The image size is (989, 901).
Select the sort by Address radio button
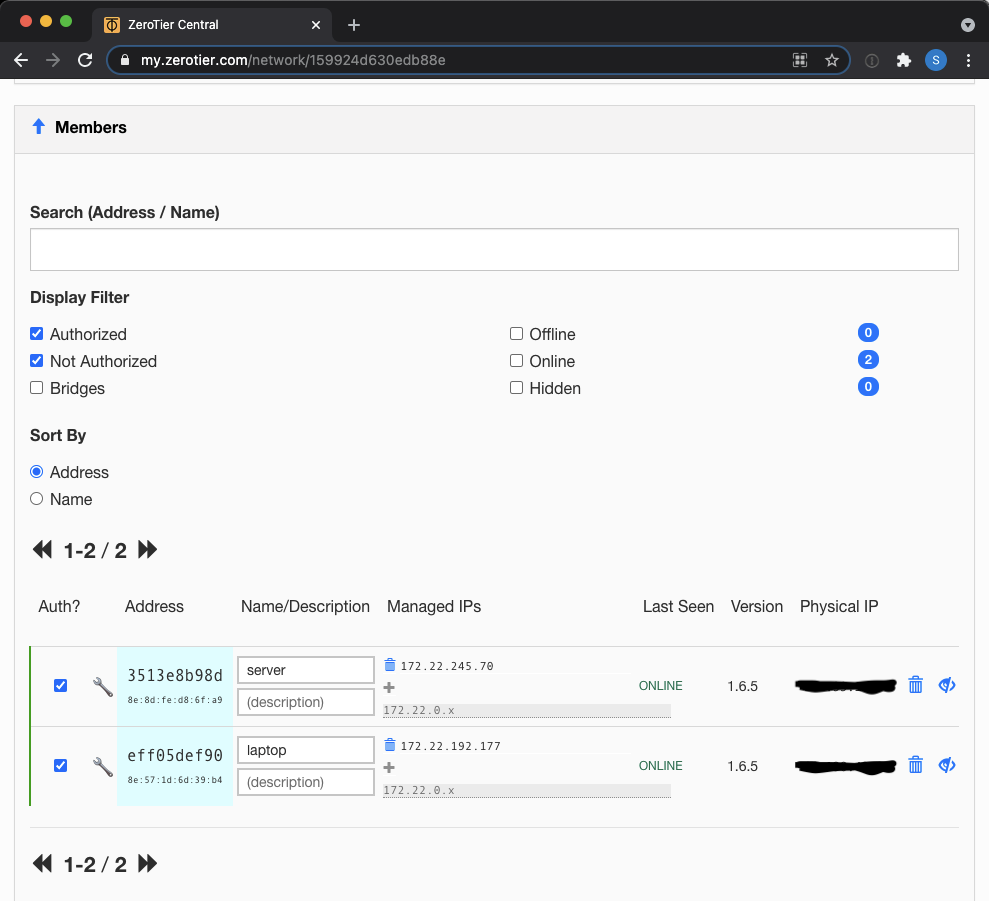tap(37, 471)
